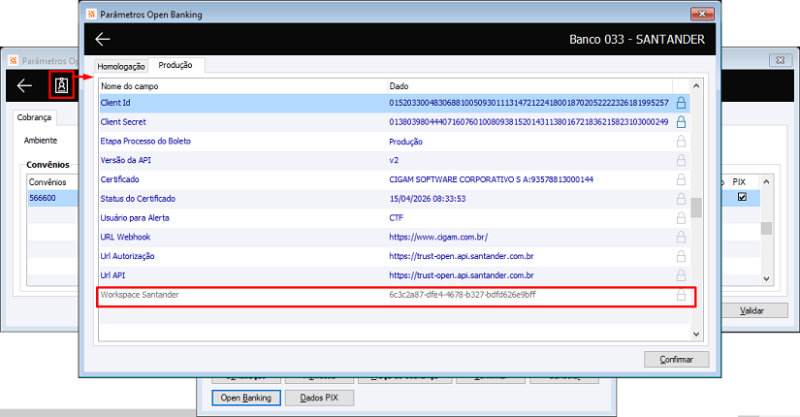The height and width of the screenshot is (417, 800).
Task: Click scroll down arrow of Convênios list
Action: [766, 279]
